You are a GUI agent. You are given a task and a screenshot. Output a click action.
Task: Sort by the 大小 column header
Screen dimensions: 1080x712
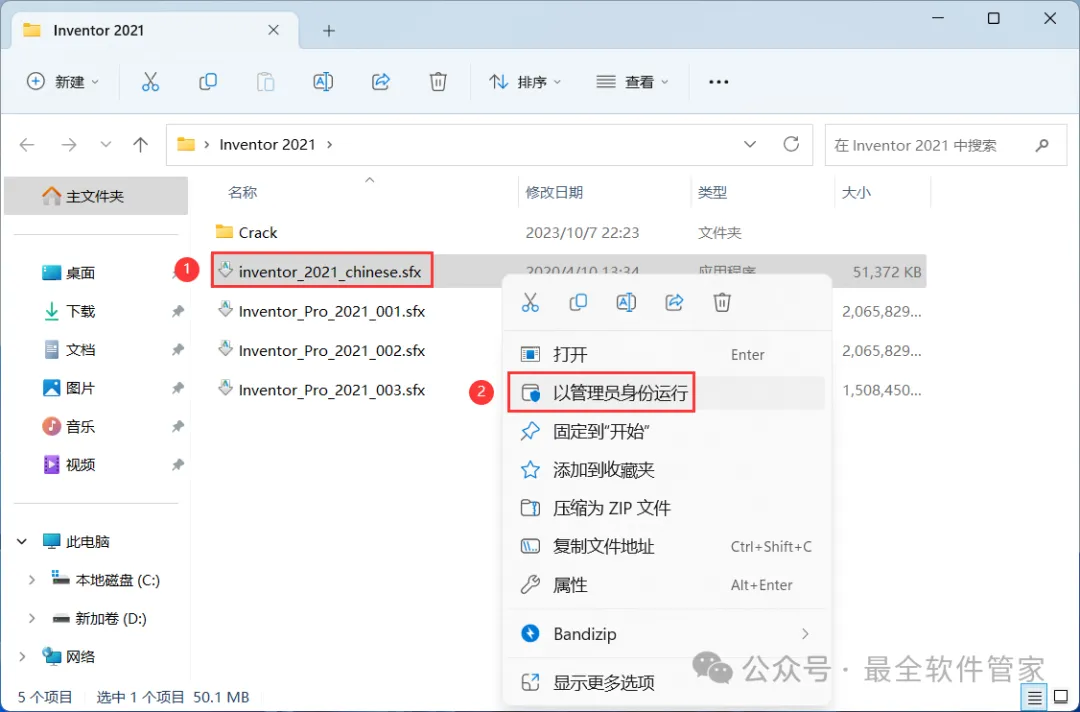click(x=856, y=192)
